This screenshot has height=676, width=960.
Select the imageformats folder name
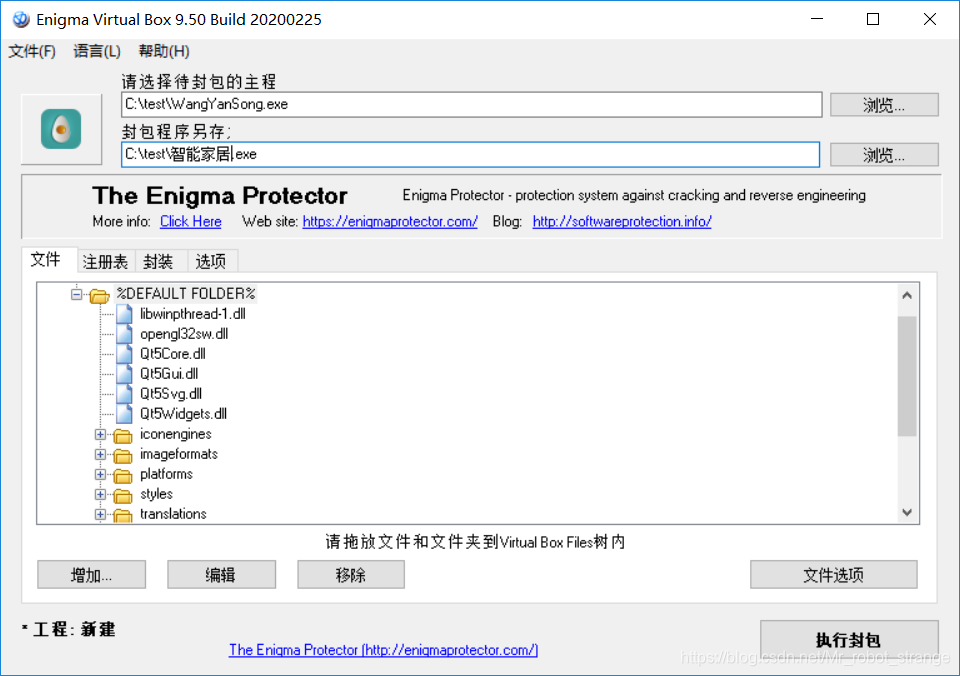point(179,454)
